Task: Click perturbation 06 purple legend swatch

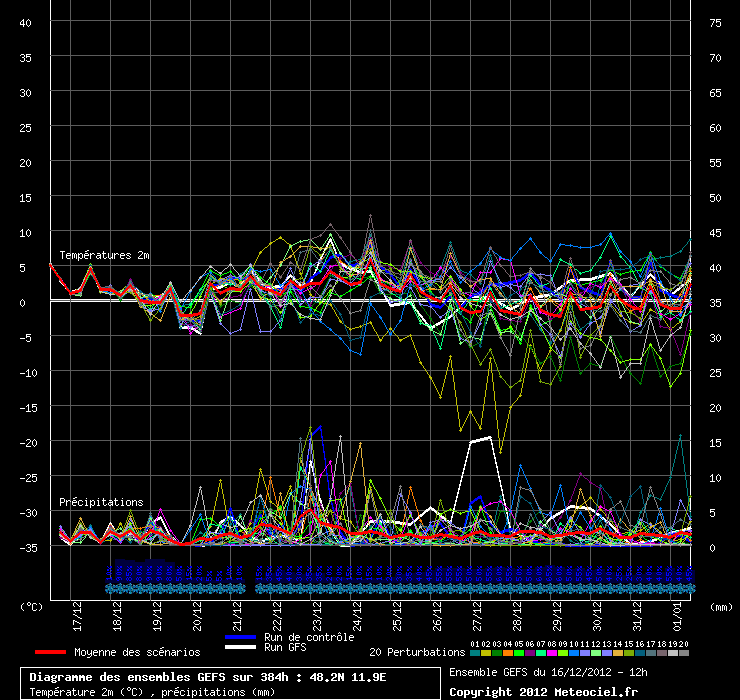Action: (x=530, y=653)
